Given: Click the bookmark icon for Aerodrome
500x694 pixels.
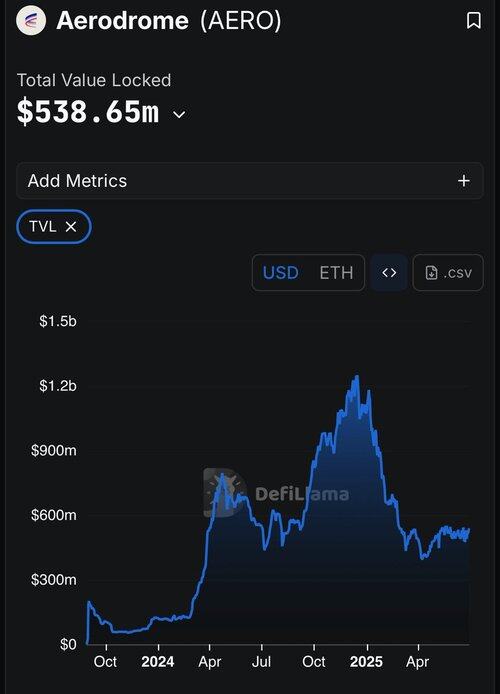Looking at the screenshot, I should click(473, 21).
